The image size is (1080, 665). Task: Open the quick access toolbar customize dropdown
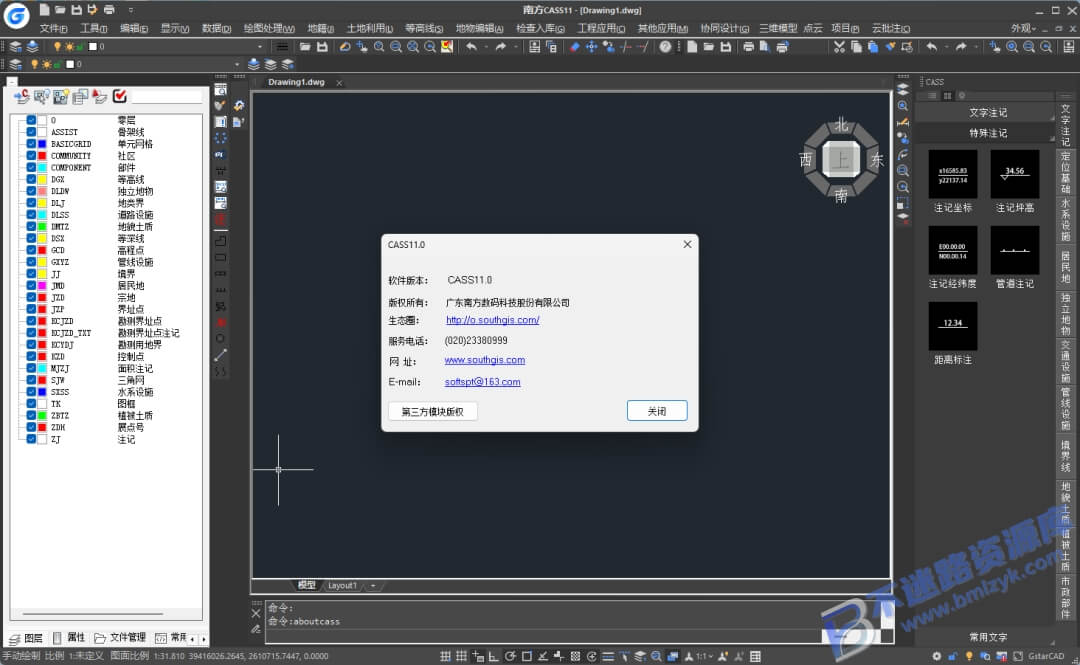pos(131,10)
